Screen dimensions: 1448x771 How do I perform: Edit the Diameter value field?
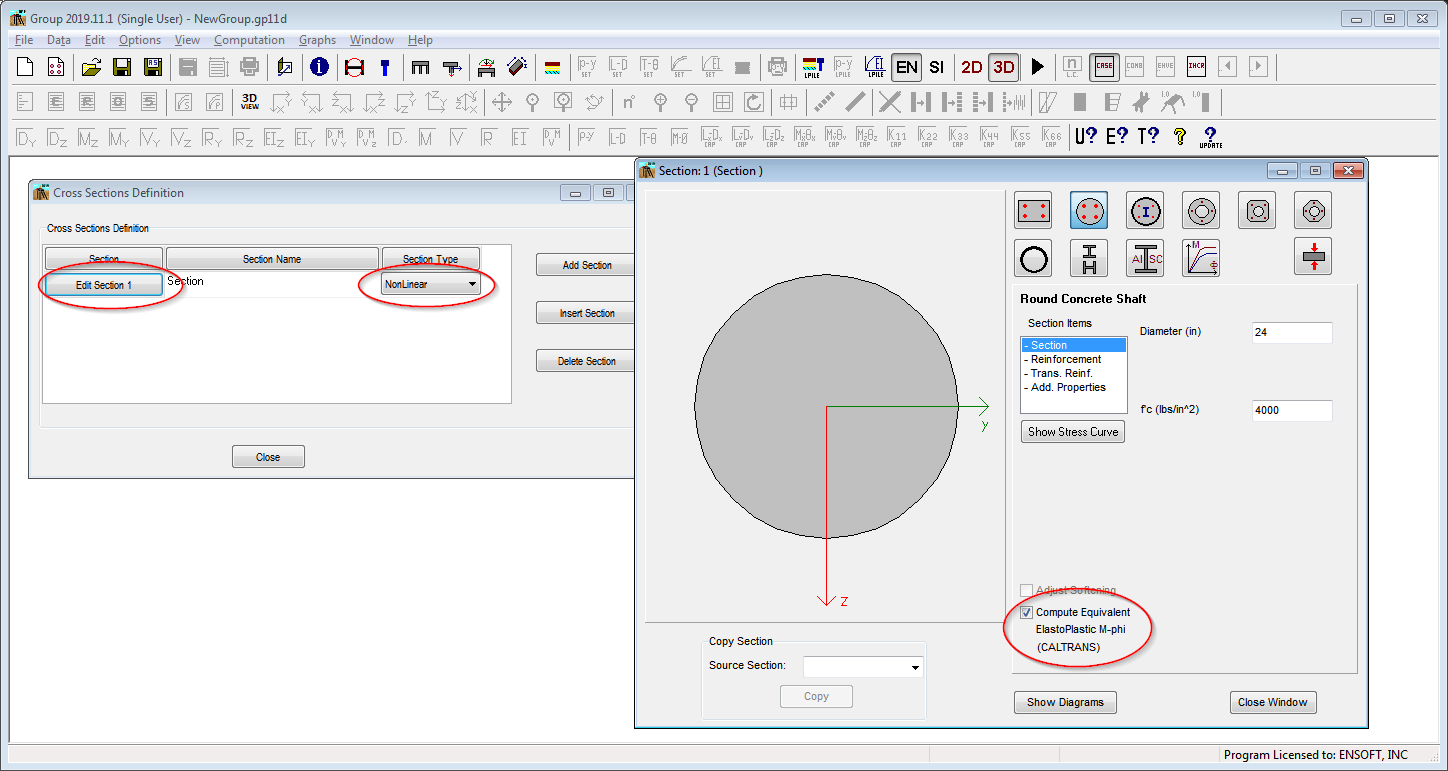(x=1291, y=332)
